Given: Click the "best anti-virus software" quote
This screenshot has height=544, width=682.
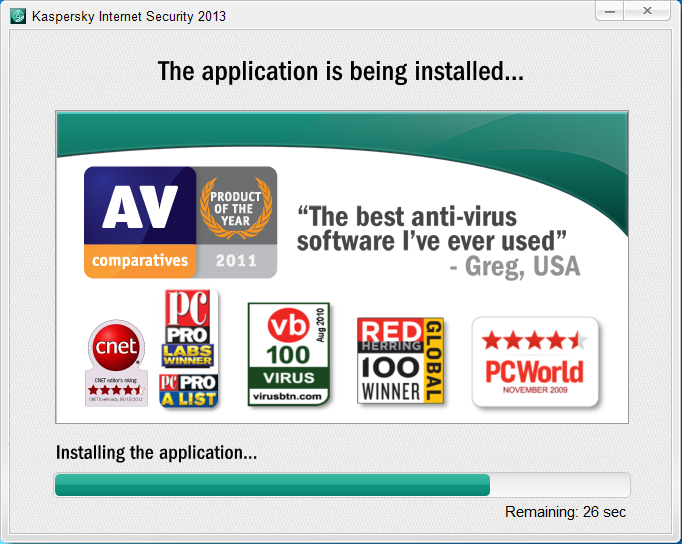Looking at the screenshot, I should (431, 229).
